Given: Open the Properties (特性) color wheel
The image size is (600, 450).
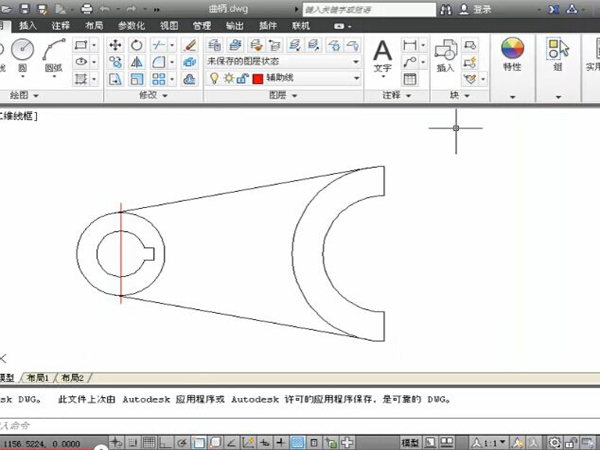Looking at the screenshot, I should [512, 53].
